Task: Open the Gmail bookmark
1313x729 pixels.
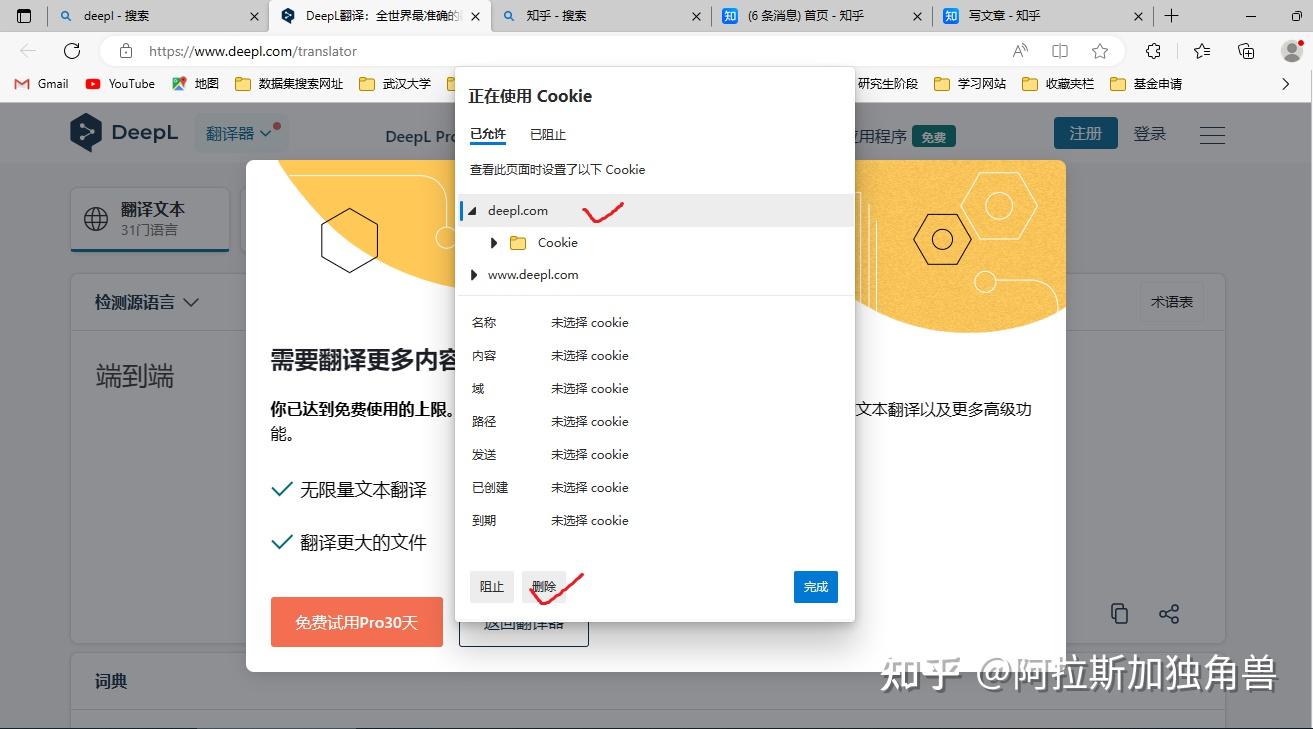Action: (42, 84)
